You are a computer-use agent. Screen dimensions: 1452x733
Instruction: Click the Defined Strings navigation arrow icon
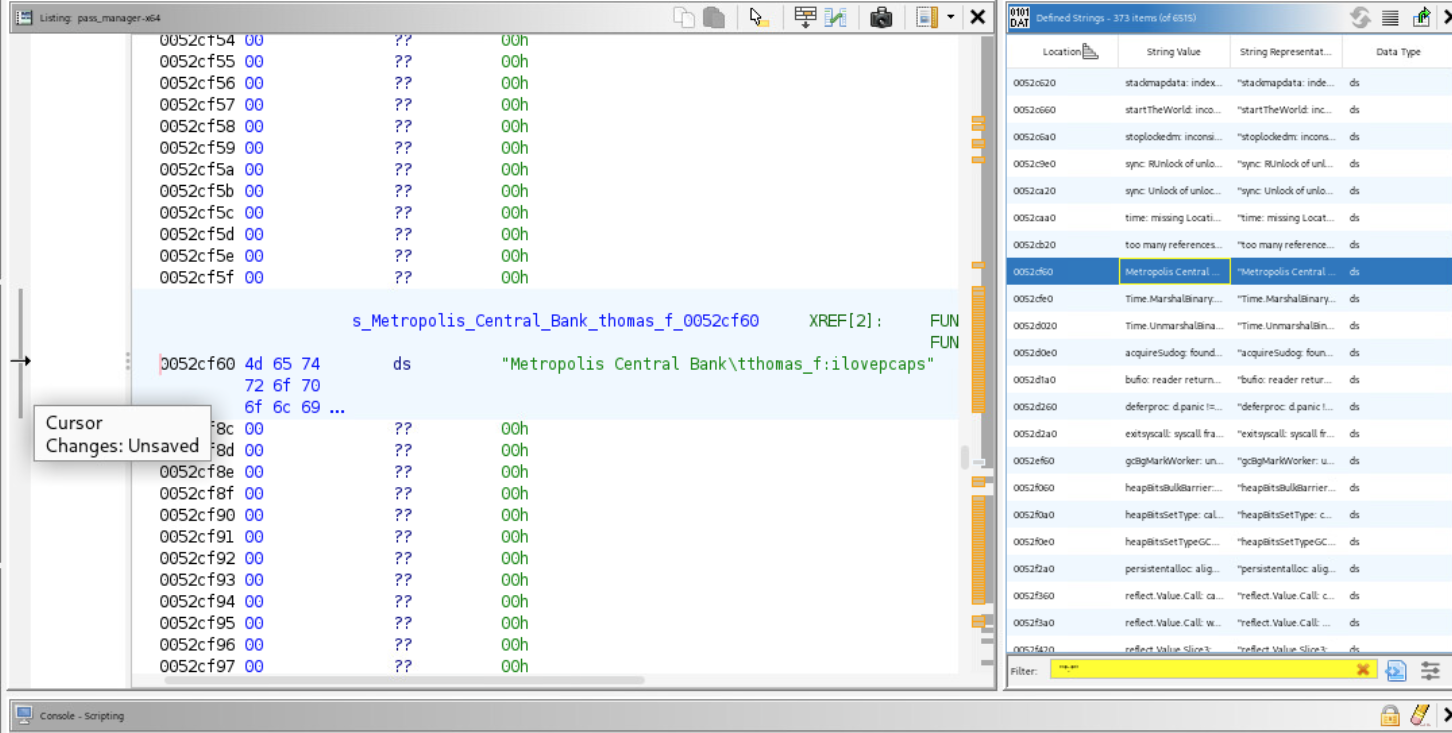pos(1421,17)
